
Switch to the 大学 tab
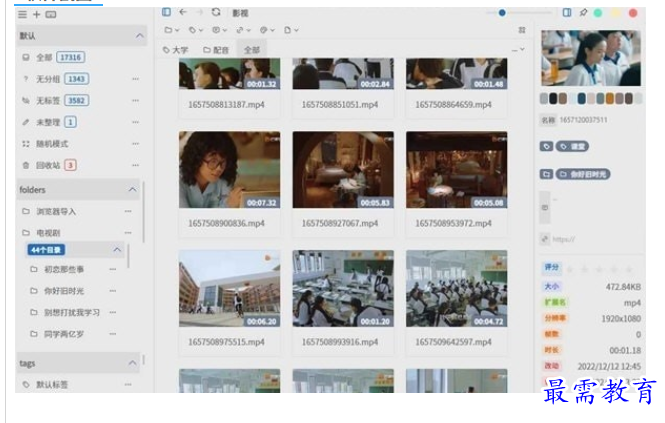pyautogui.click(x=175, y=49)
